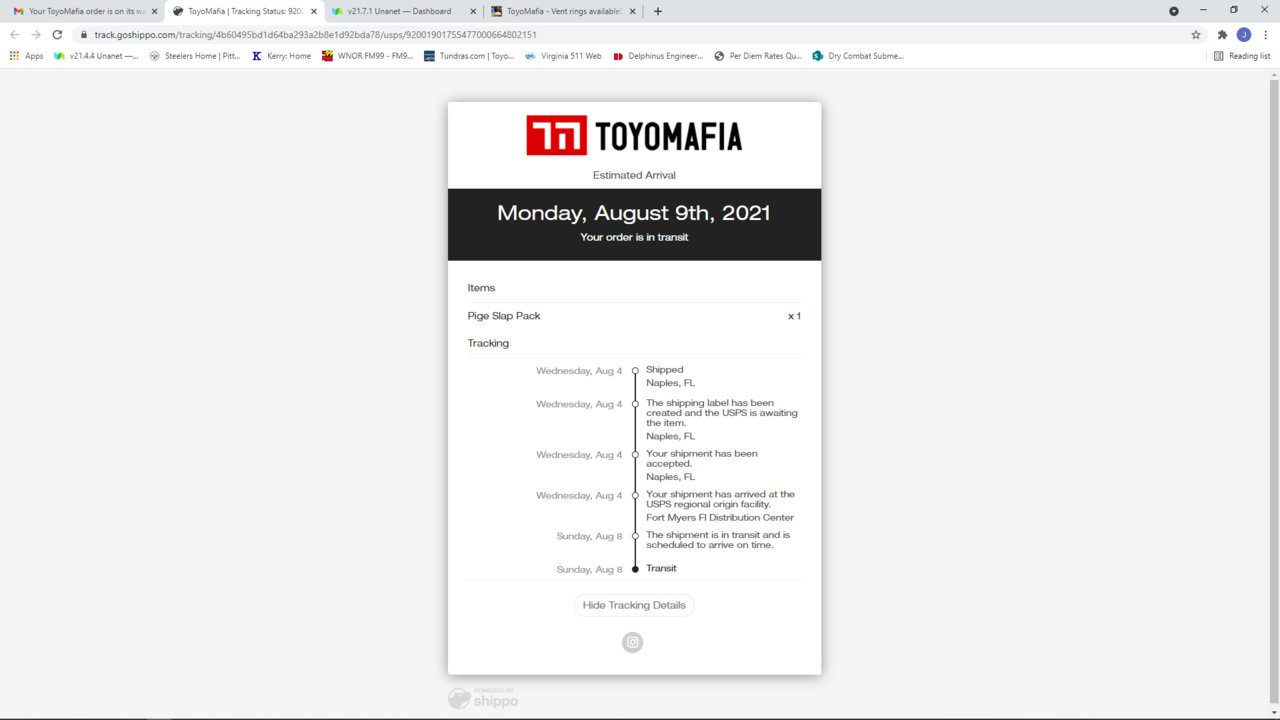
Task: Open the Extensions puzzle menu
Action: [x=1222, y=34]
